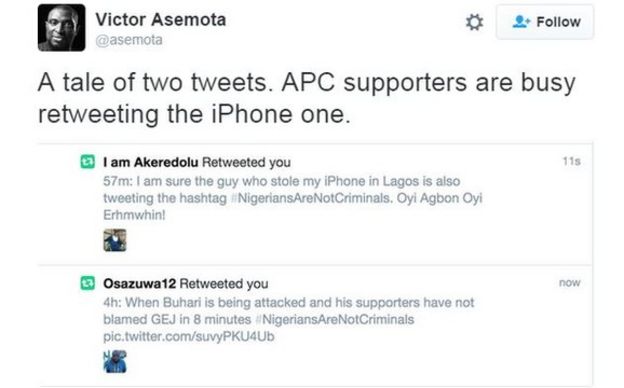This screenshot has width=624, height=388.
Task: Click the follow person-plus icon
Action: [x=521, y=21]
